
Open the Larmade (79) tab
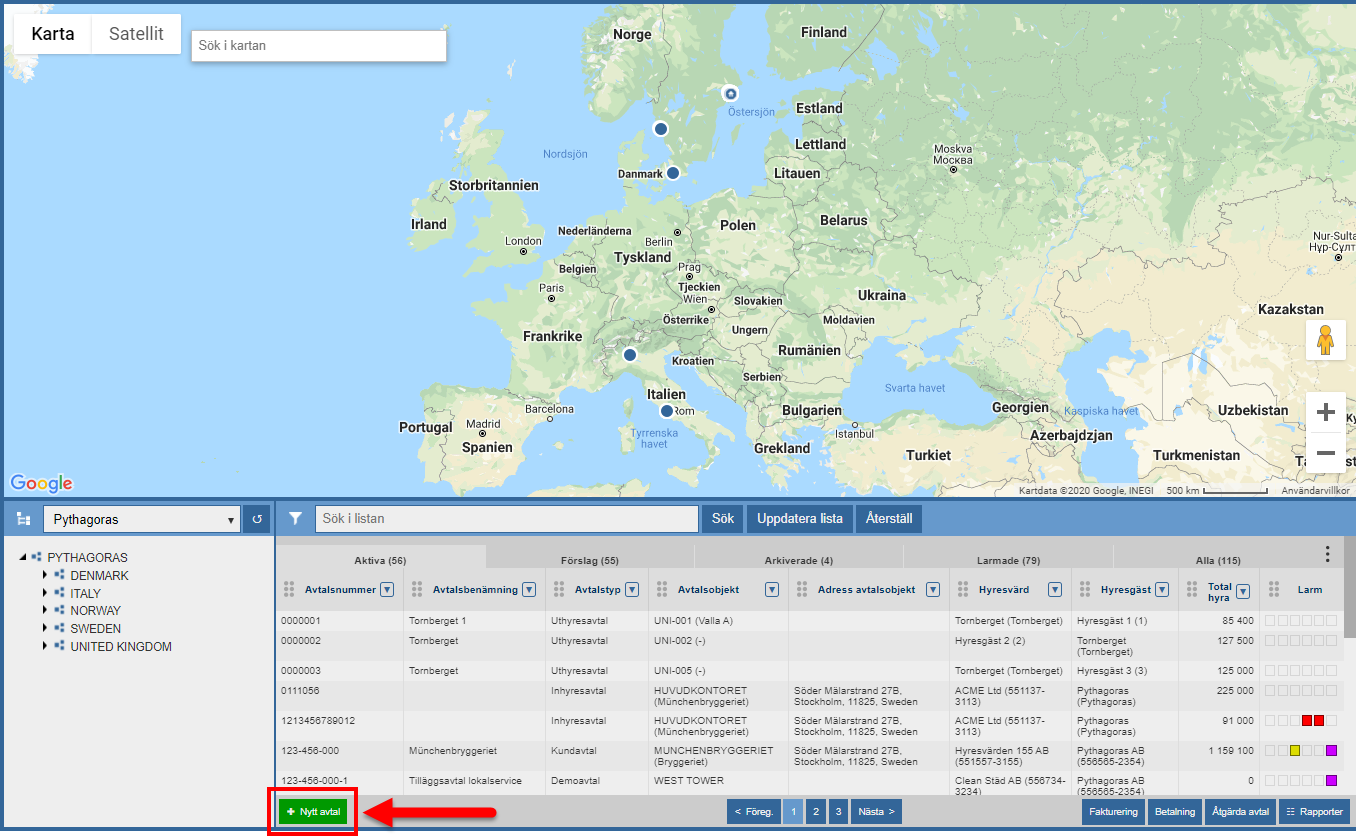1008,560
